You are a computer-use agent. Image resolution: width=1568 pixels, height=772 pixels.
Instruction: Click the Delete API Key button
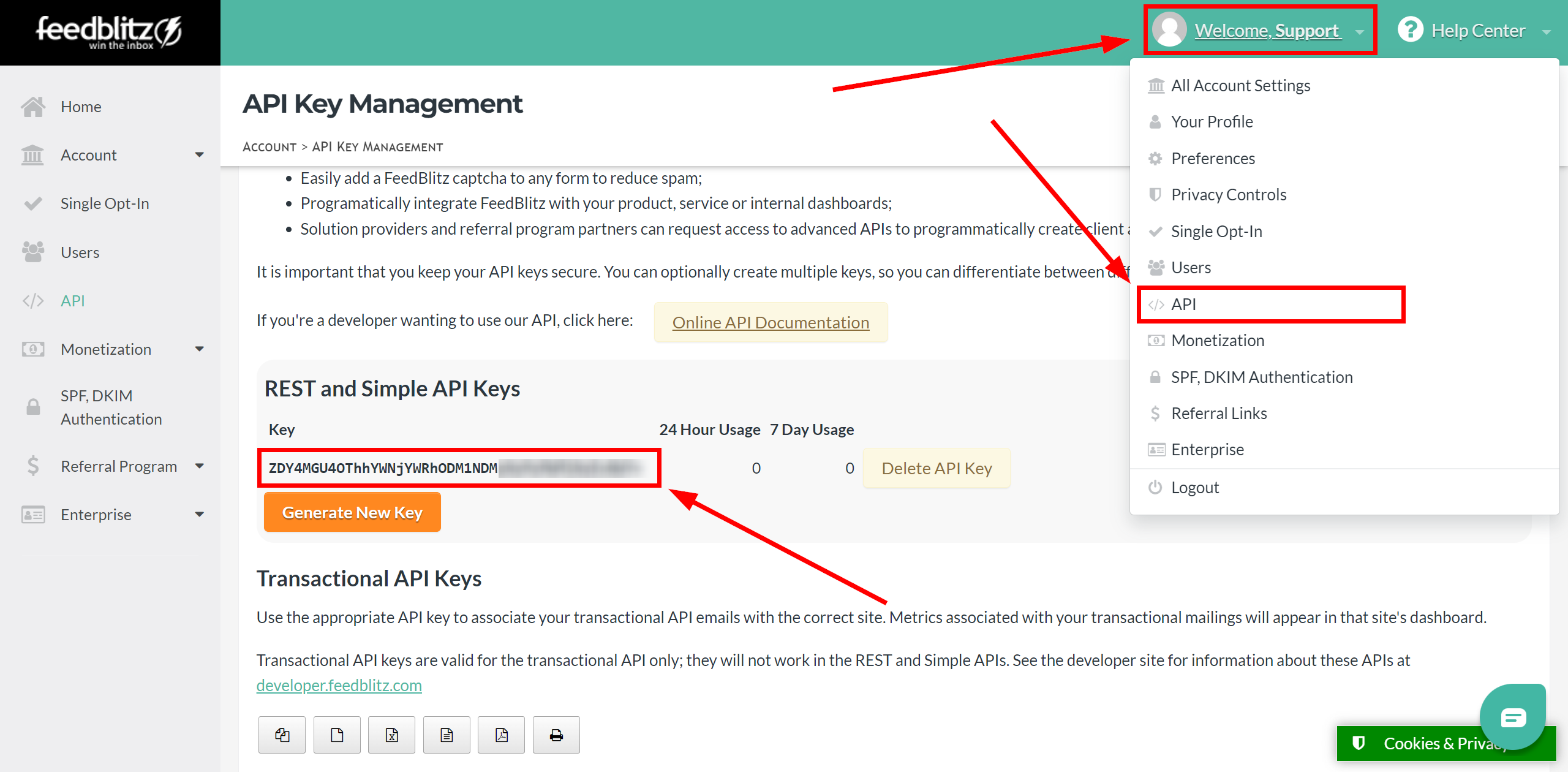tap(937, 468)
